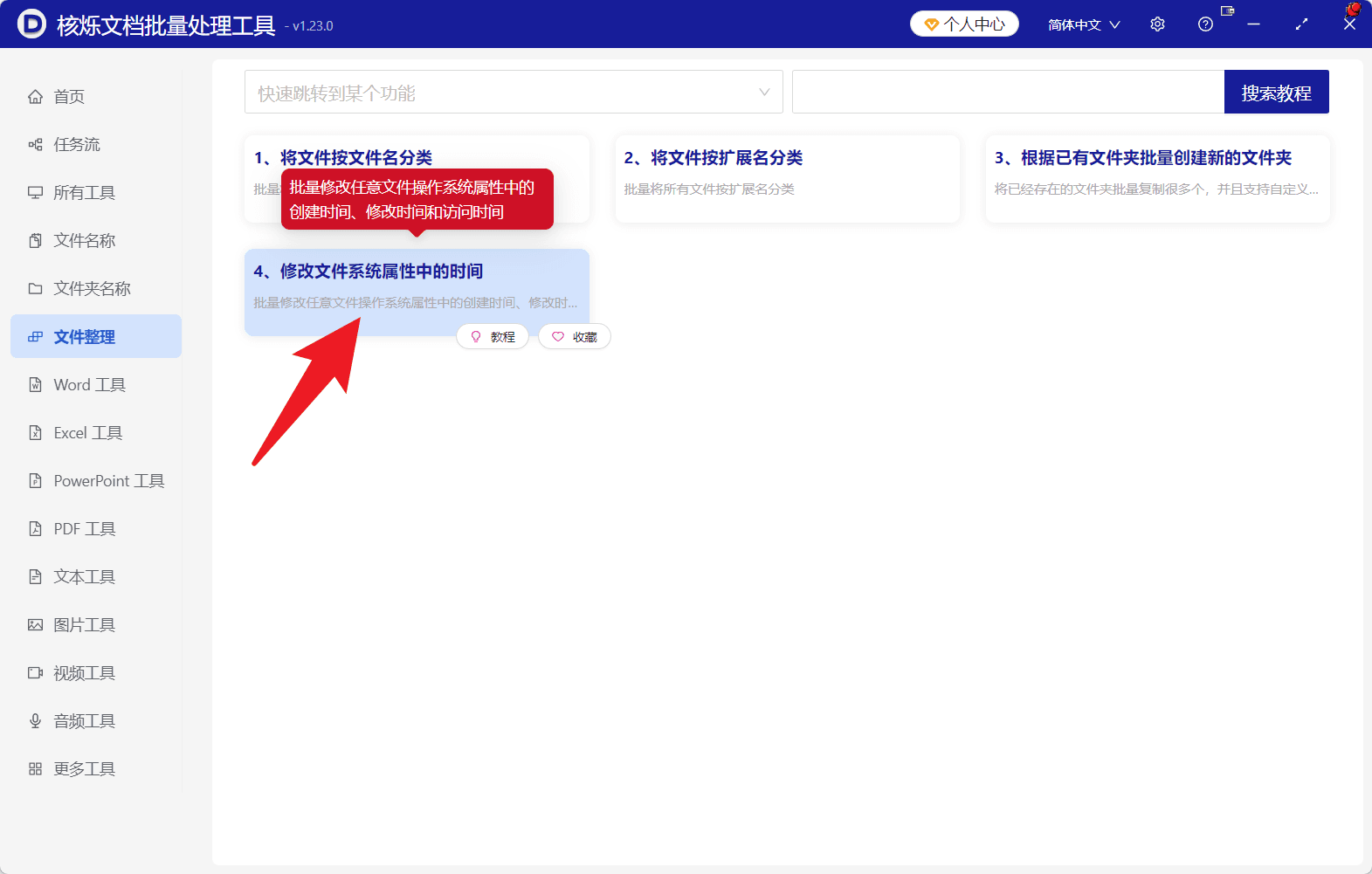
Task: Click the workflow icon beside 任务流
Action: [35, 144]
